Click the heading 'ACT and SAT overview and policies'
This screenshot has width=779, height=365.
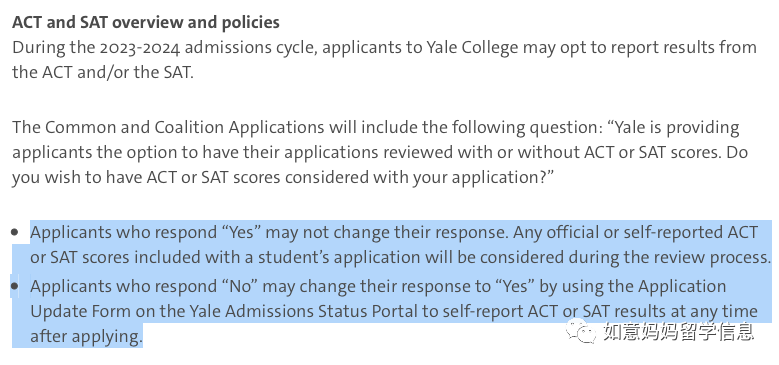pos(146,22)
